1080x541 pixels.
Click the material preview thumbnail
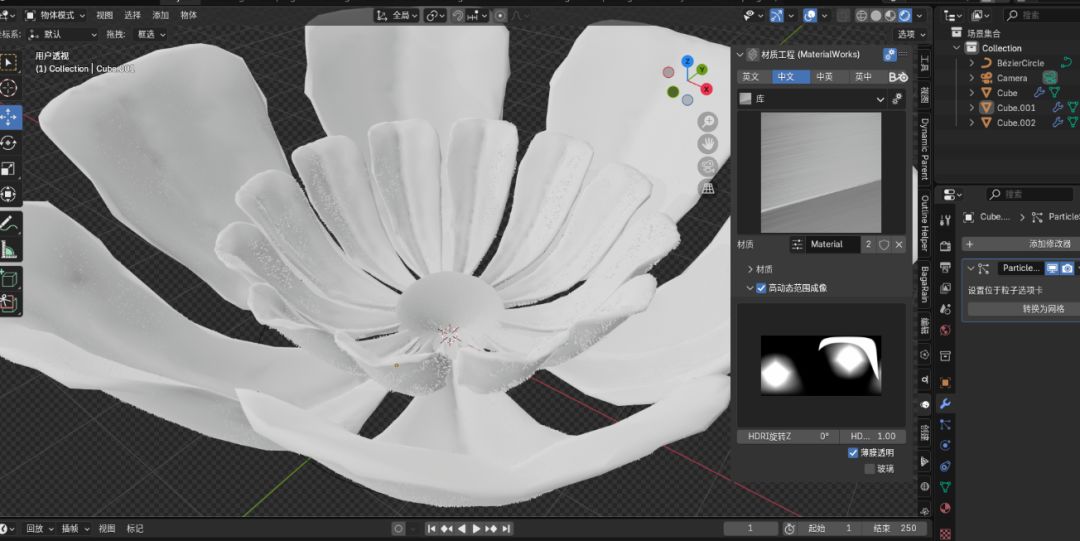pos(821,172)
